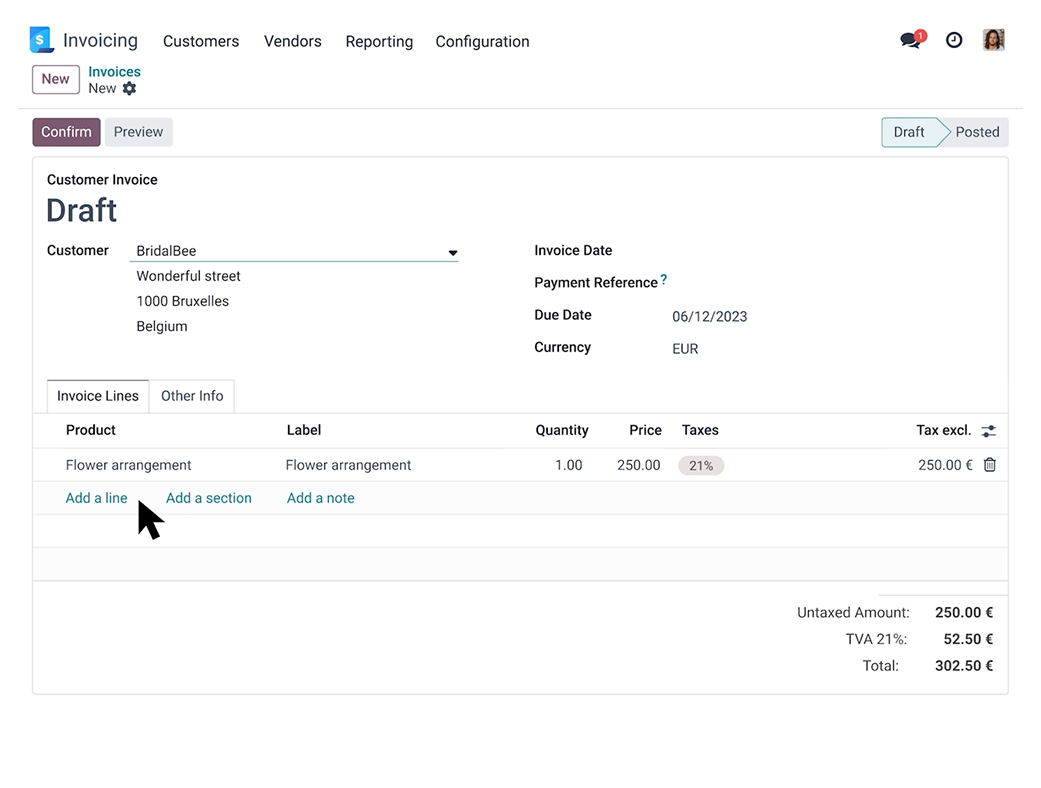Click the Invoicing app logo icon
The image size is (1041, 788).
pyautogui.click(x=40, y=40)
